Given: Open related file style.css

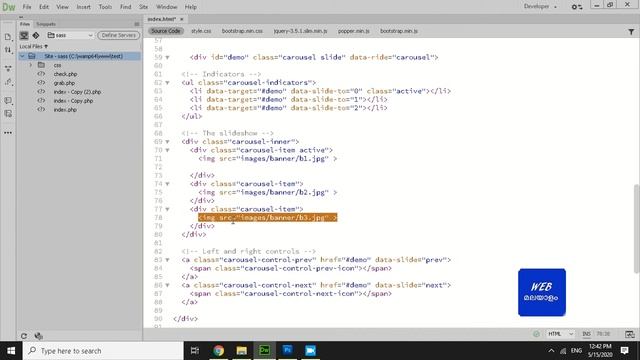Looking at the screenshot, I should pos(201,31).
